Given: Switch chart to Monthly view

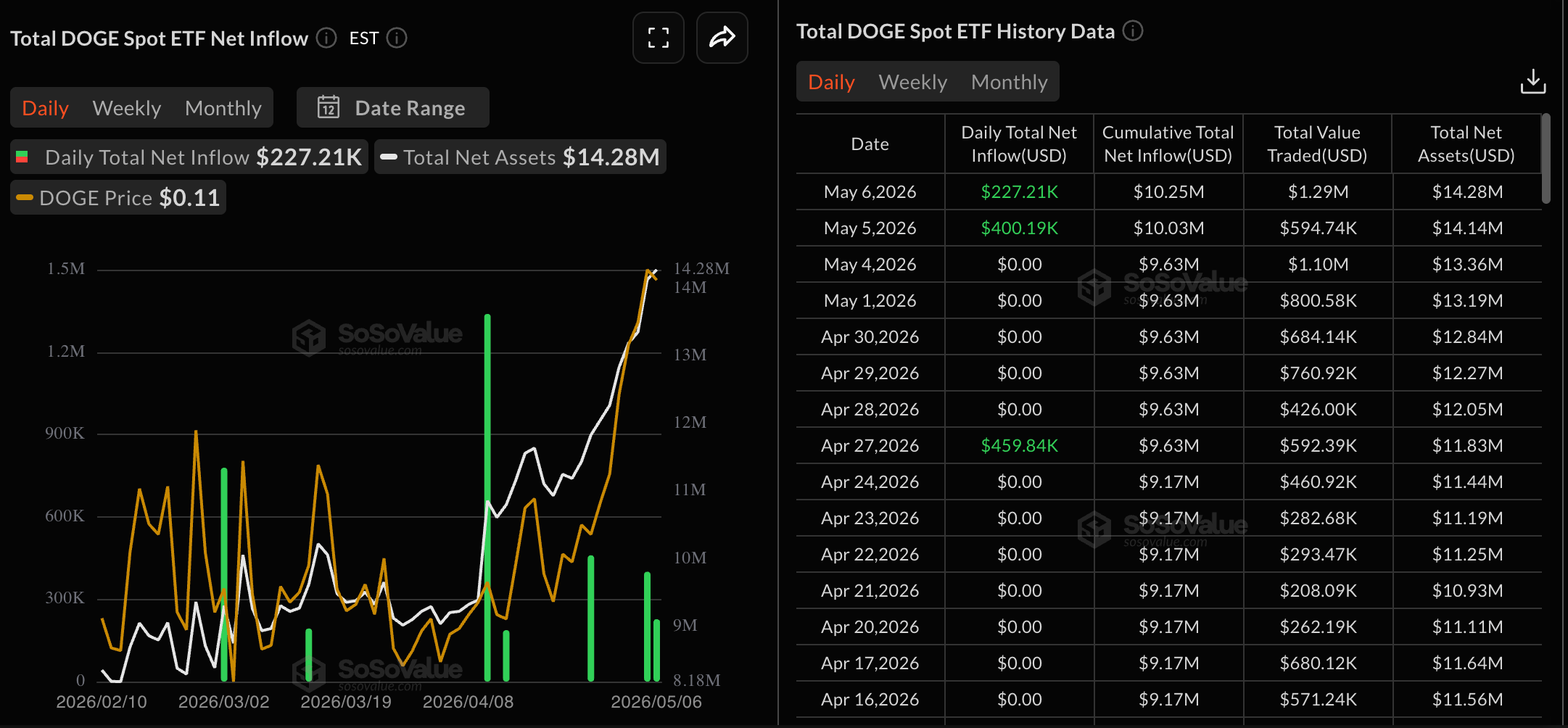Looking at the screenshot, I should [223, 108].
